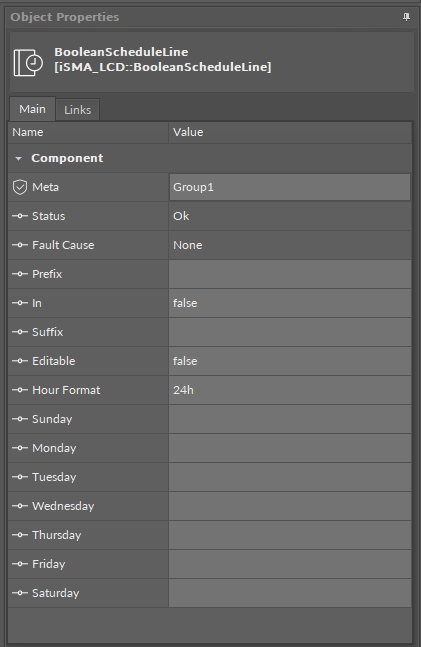Click the shield icon beside Meta
The image size is (421, 647).
tap(19, 187)
